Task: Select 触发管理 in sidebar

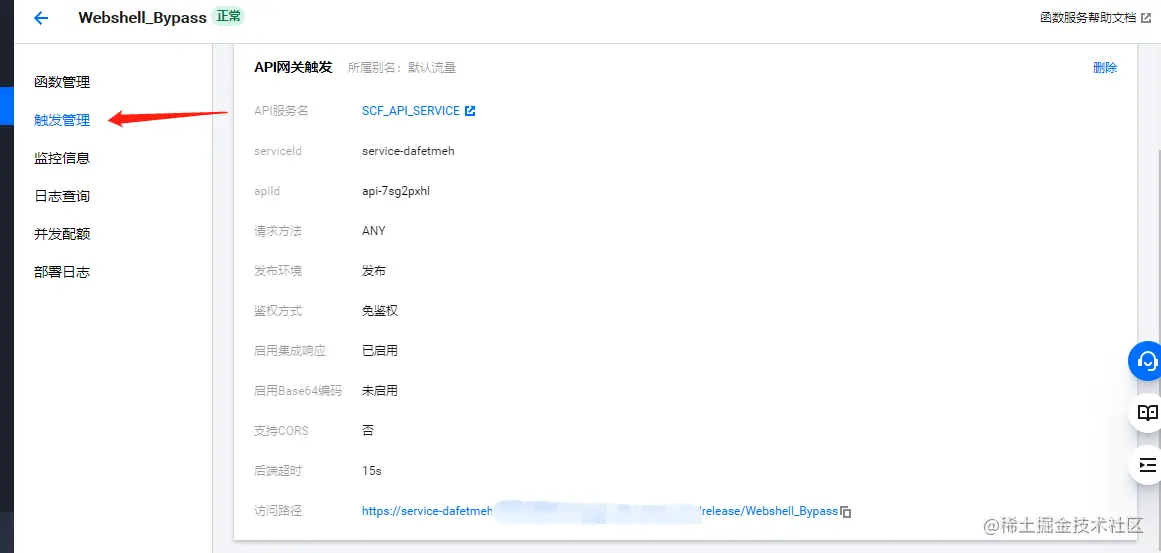Action: tap(62, 120)
